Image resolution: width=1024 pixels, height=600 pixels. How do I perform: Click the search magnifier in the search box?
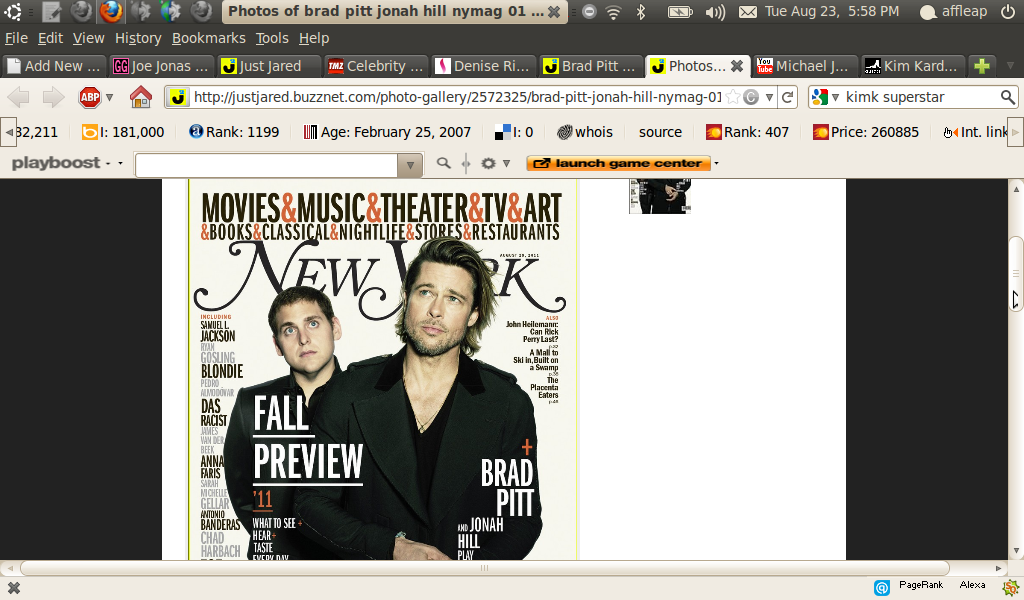pyautogui.click(x=1008, y=97)
